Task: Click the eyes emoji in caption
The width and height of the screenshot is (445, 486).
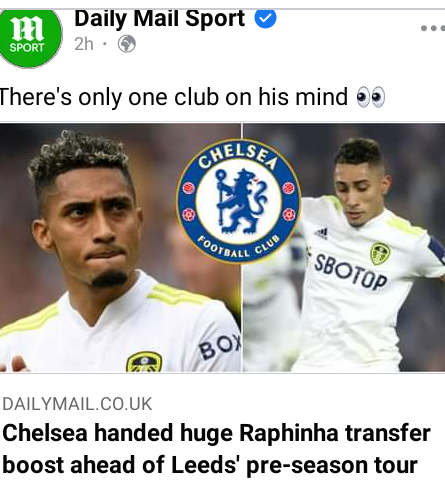Action: (371, 97)
